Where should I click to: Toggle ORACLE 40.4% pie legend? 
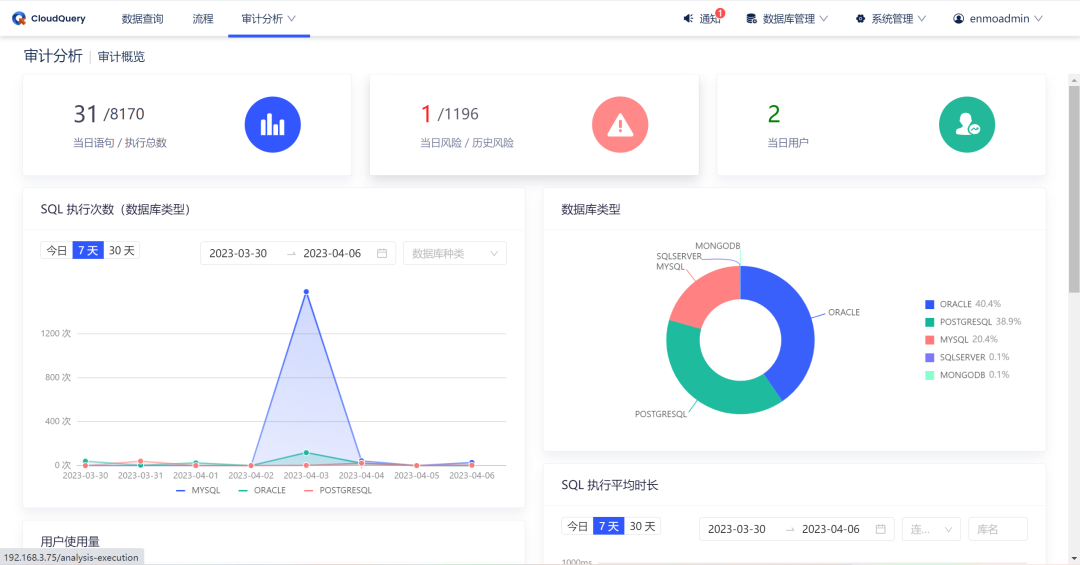[x=963, y=304]
